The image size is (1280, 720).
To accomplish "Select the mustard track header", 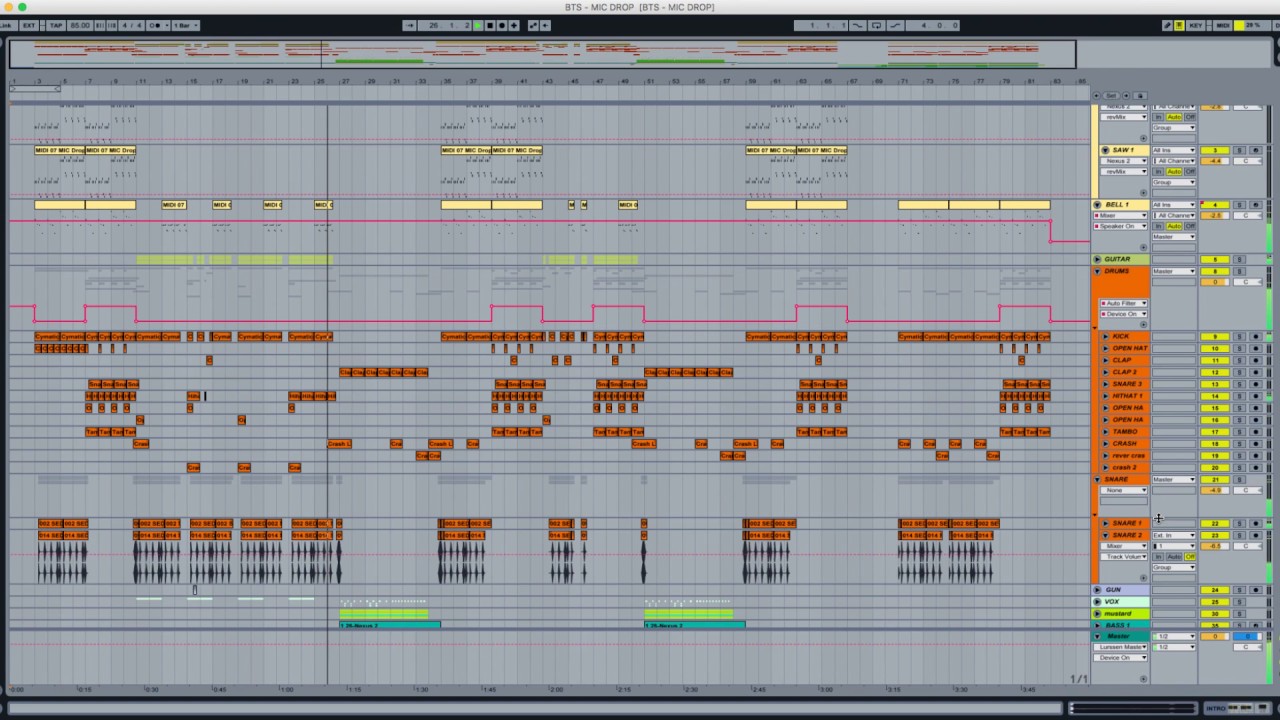I will pyautogui.click(x=1119, y=614).
